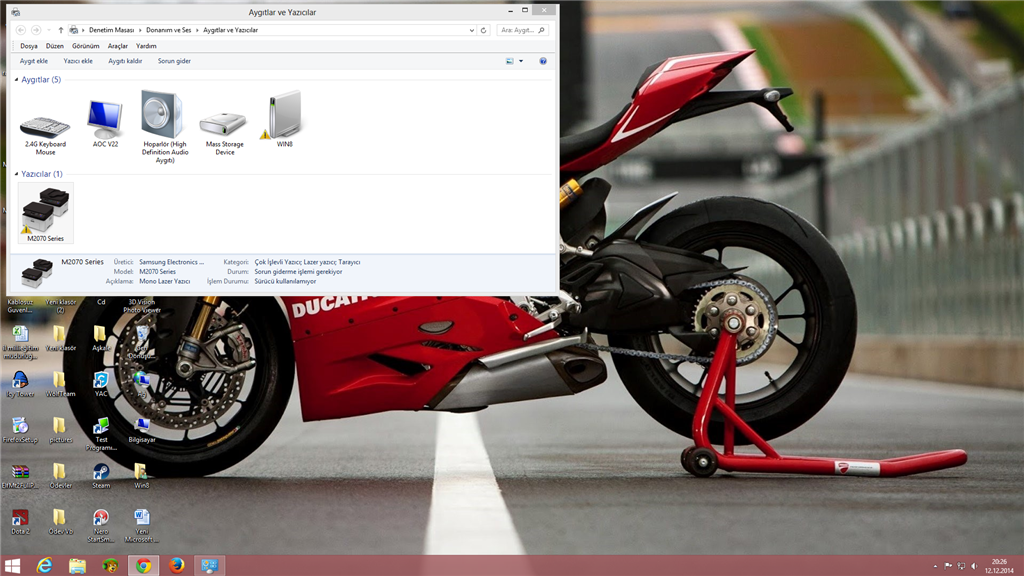Navigate to Denetim Masası breadcrumb
The height and width of the screenshot is (576, 1024).
tap(111, 30)
